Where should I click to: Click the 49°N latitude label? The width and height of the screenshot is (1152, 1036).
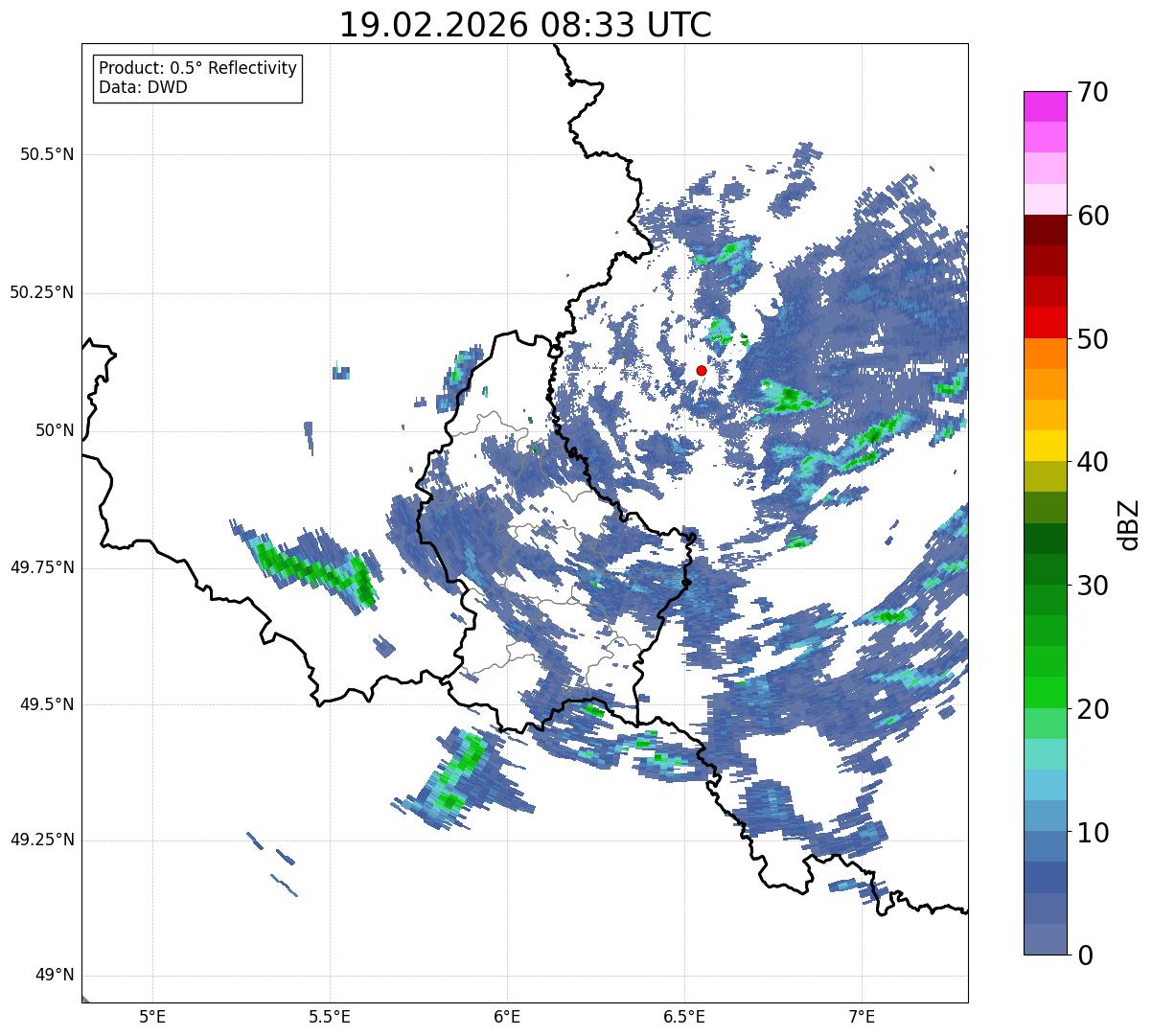pyautogui.click(x=54, y=976)
